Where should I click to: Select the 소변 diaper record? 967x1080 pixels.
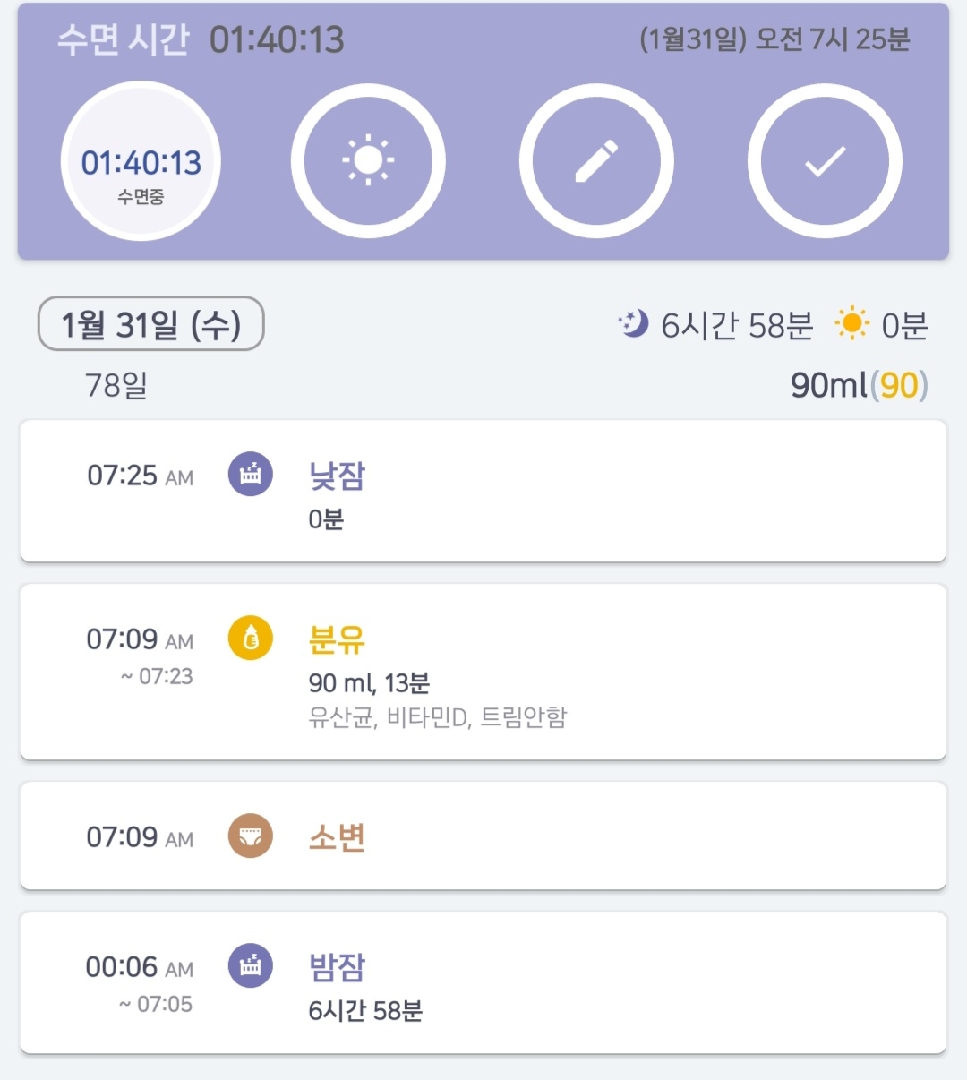[x=337, y=837]
